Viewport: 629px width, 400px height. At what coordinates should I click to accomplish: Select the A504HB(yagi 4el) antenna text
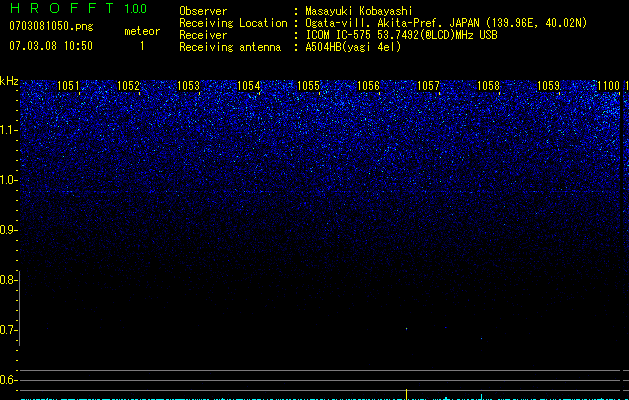point(353,47)
